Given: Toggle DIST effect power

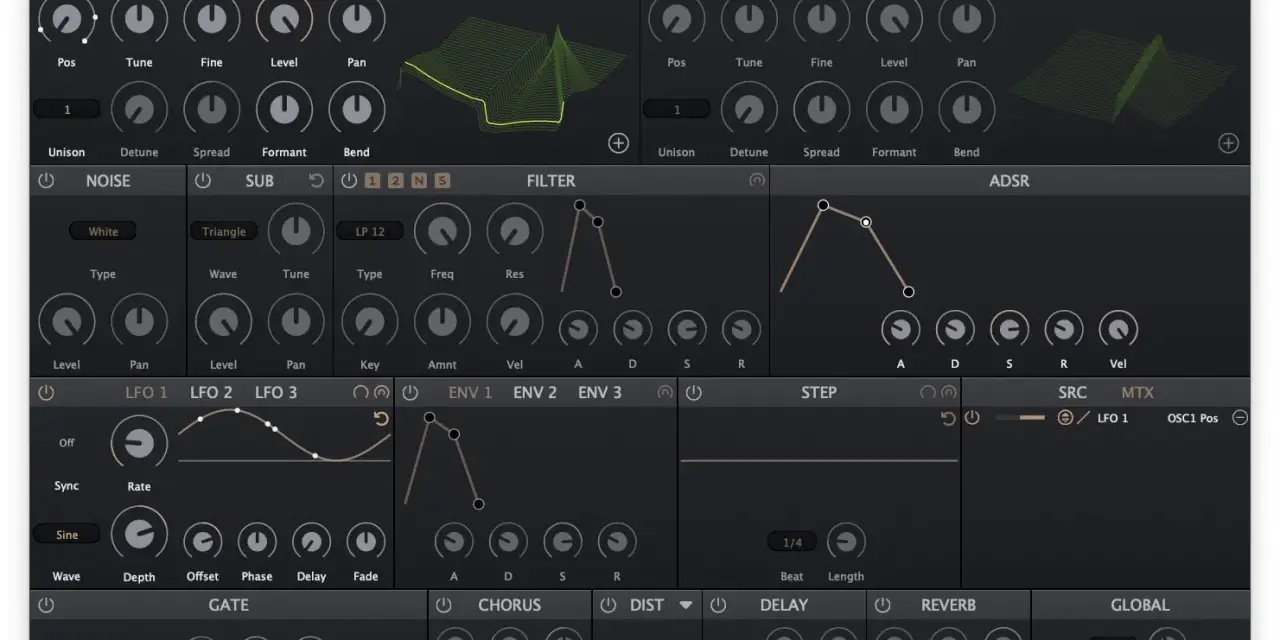Looking at the screenshot, I should click(x=608, y=605).
